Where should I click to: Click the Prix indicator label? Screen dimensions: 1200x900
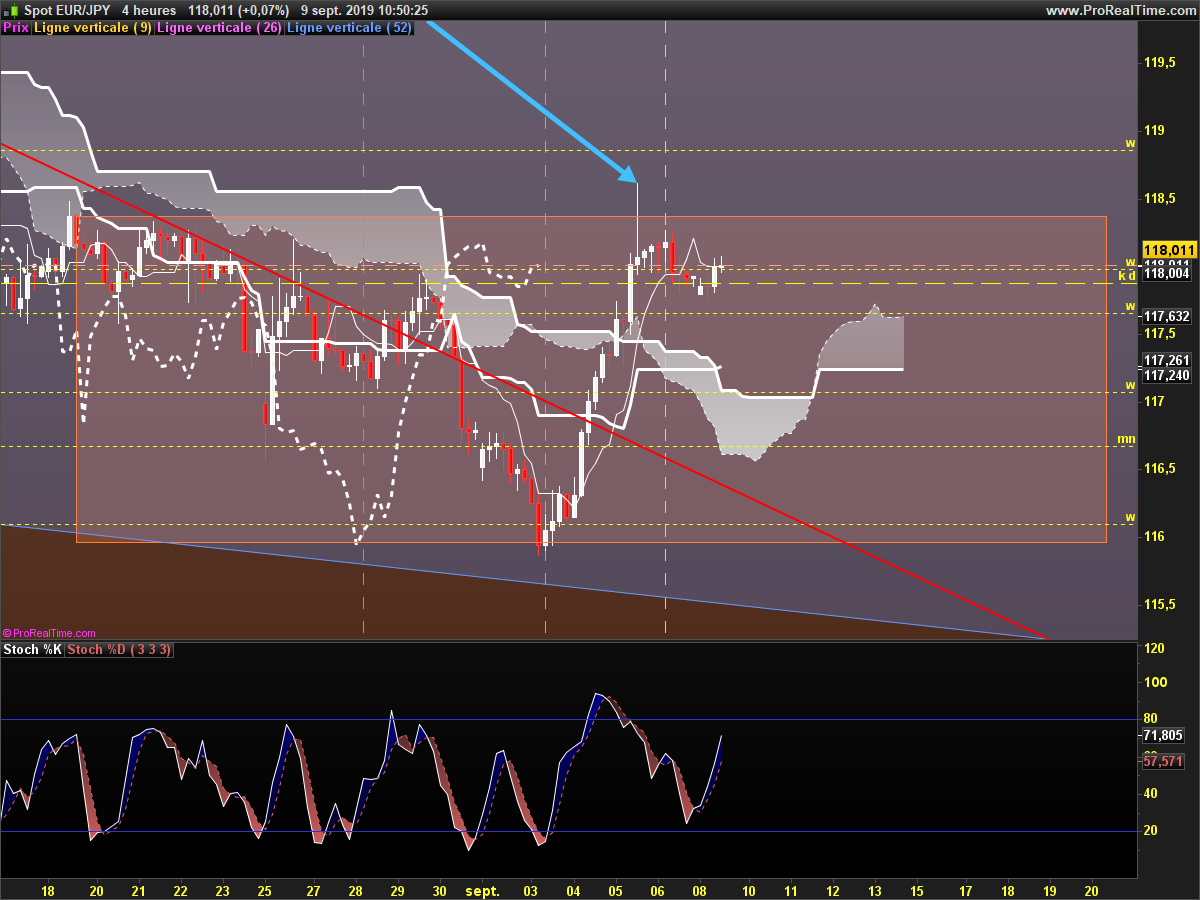coord(16,28)
